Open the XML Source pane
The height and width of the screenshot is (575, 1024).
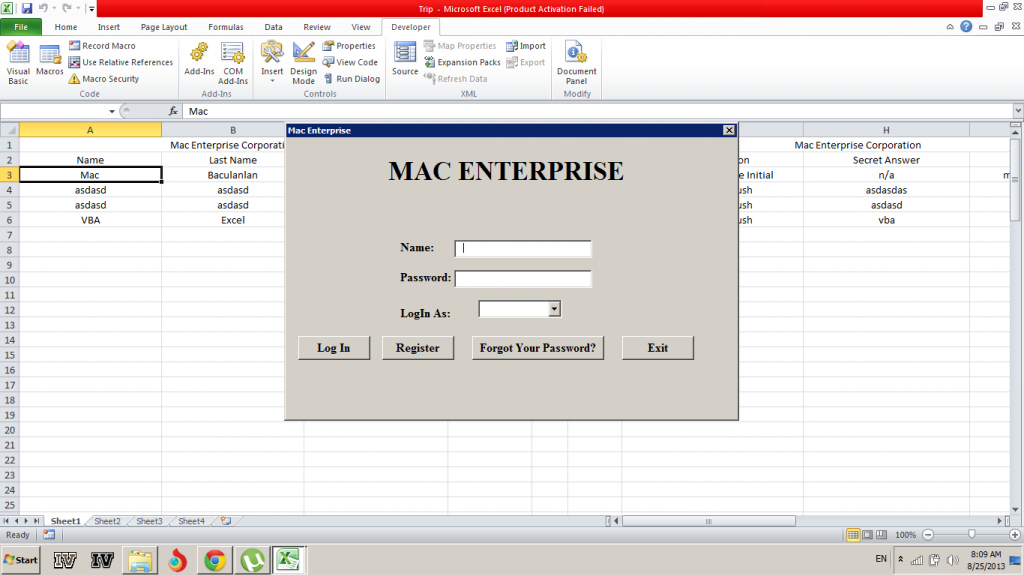click(x=405, y=59)
